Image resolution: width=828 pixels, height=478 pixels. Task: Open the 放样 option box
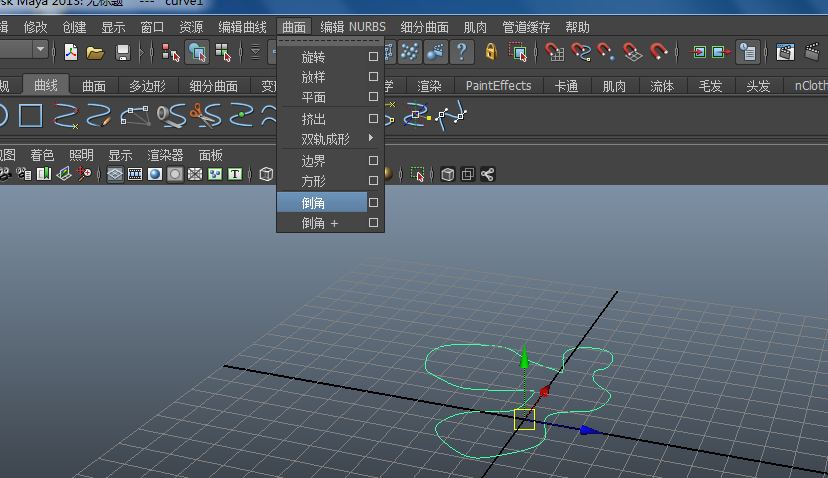pyautogui.click(x=373, y=77)
